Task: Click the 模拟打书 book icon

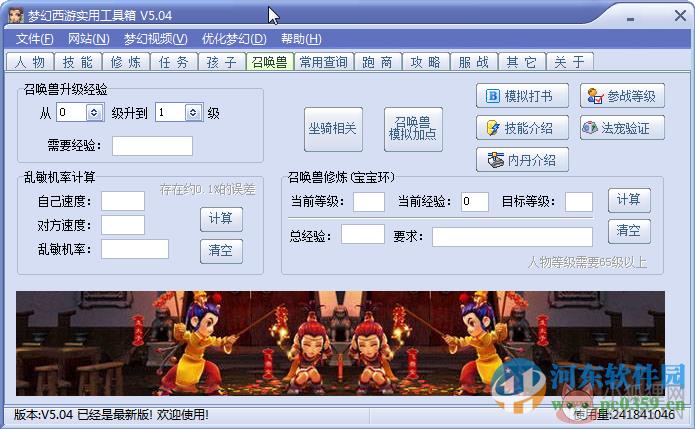Action: point(492,96)
